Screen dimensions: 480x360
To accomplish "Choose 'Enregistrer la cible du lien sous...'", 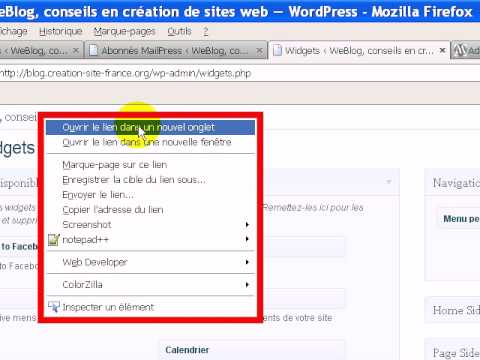I will [150, 180].
